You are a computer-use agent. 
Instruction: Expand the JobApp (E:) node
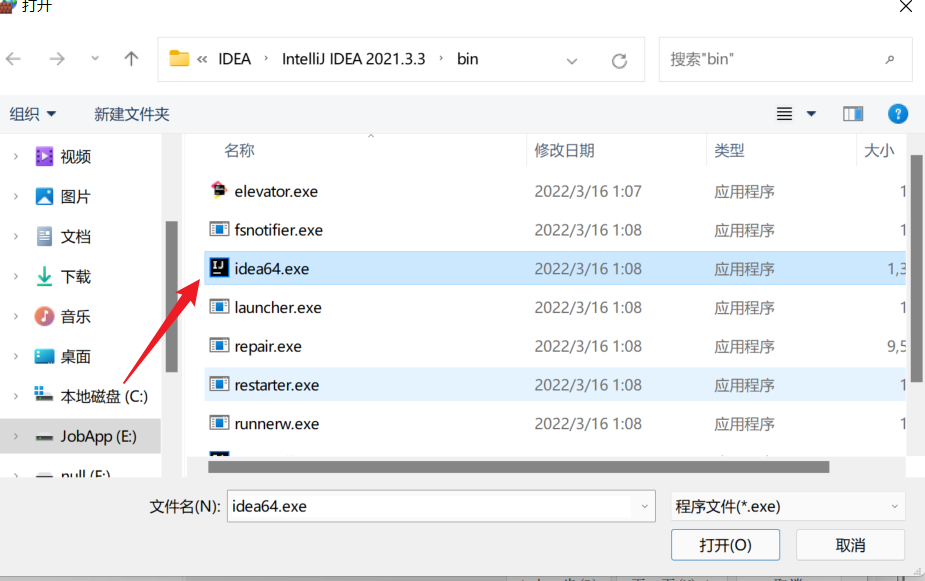pyautogui.click(x=15, y=436)
